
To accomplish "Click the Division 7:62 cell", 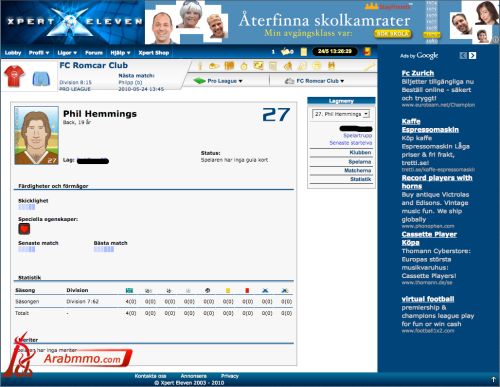I will pyautogui.click(x=82, y=302).
